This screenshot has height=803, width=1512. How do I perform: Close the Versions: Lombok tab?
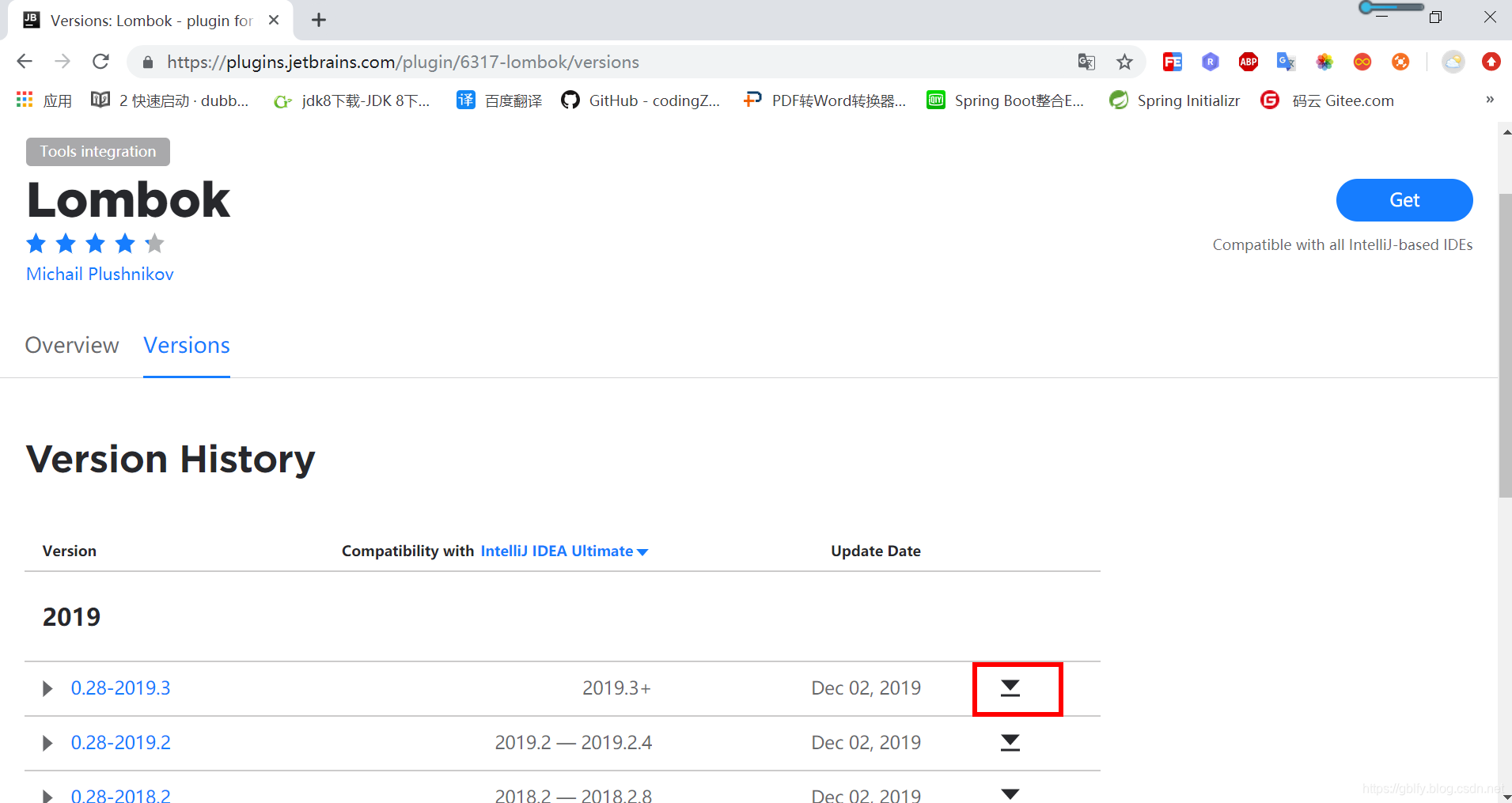coord(274,20)
